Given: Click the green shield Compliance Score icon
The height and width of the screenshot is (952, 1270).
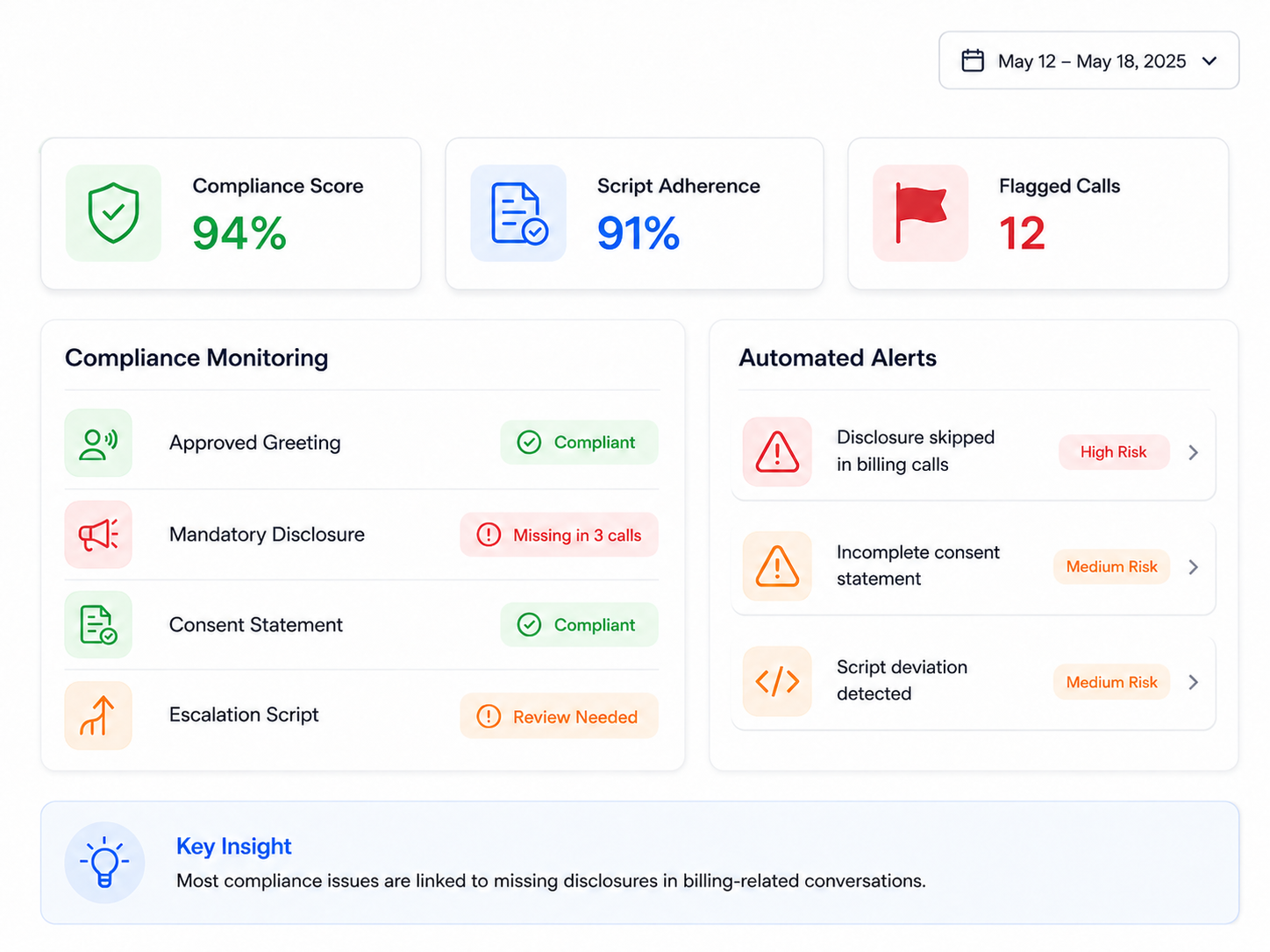Looking at the screenshot, I should coord(113,213).
